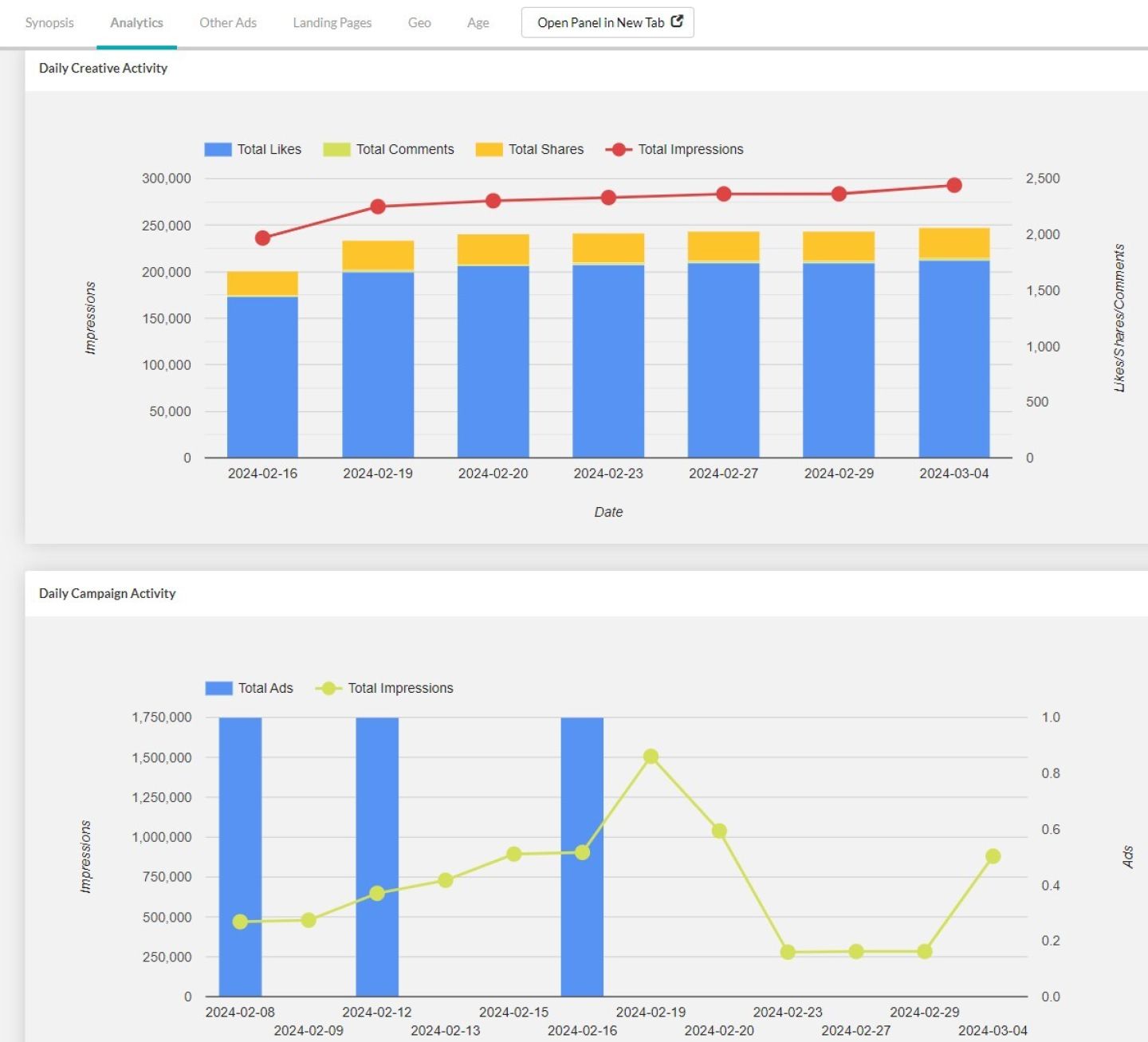Click green Total Impressions legend marker

click(x=328, y=688)
